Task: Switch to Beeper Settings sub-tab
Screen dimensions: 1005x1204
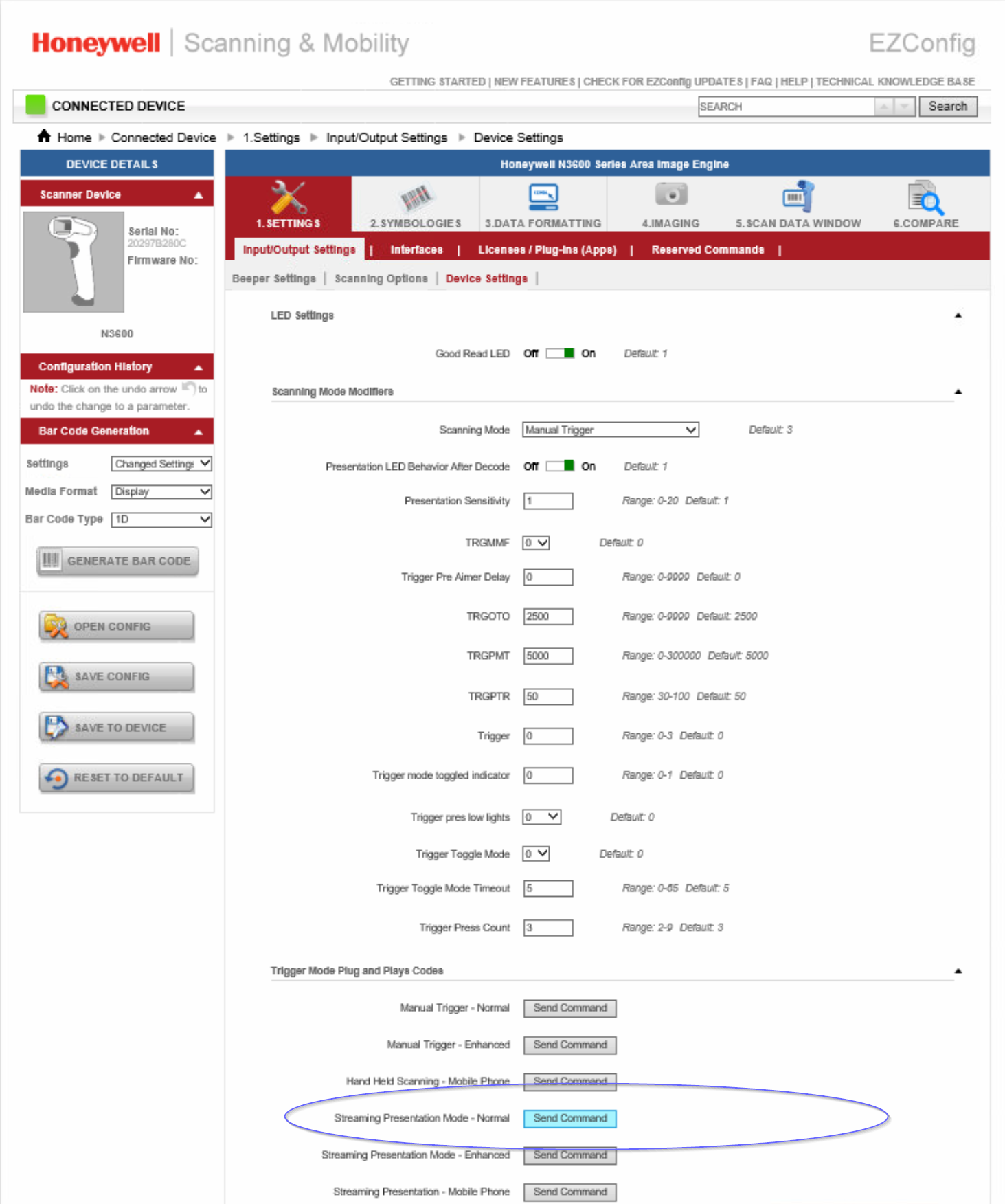Action: point(273,278)
